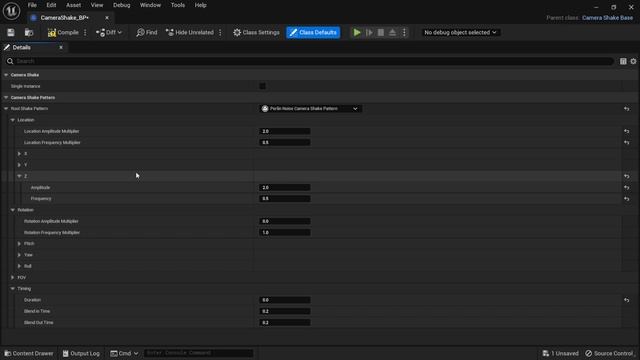Reset Z Frequency to default
This screenshot has width=640, height=360.
click(627, 199)
